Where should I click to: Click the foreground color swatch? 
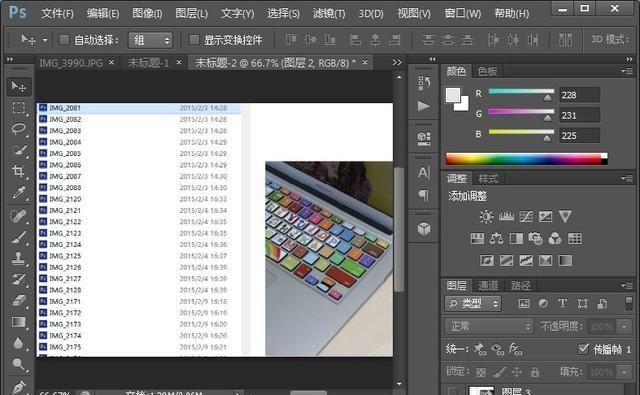[453, 95]
